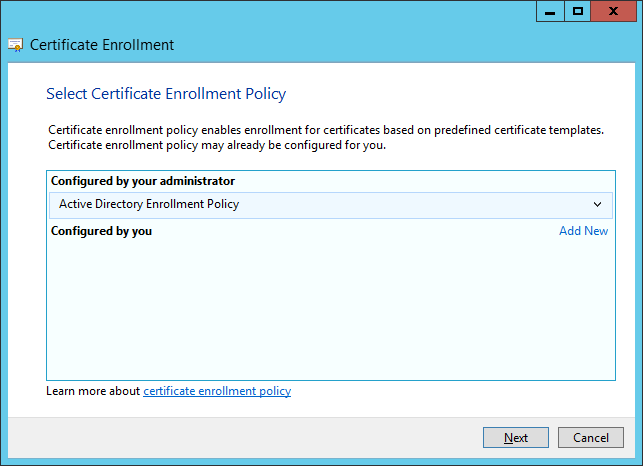Click the Configured by your administrator heading
The image size is (643, 466).
pyautogui.click(x=143, y=181)
